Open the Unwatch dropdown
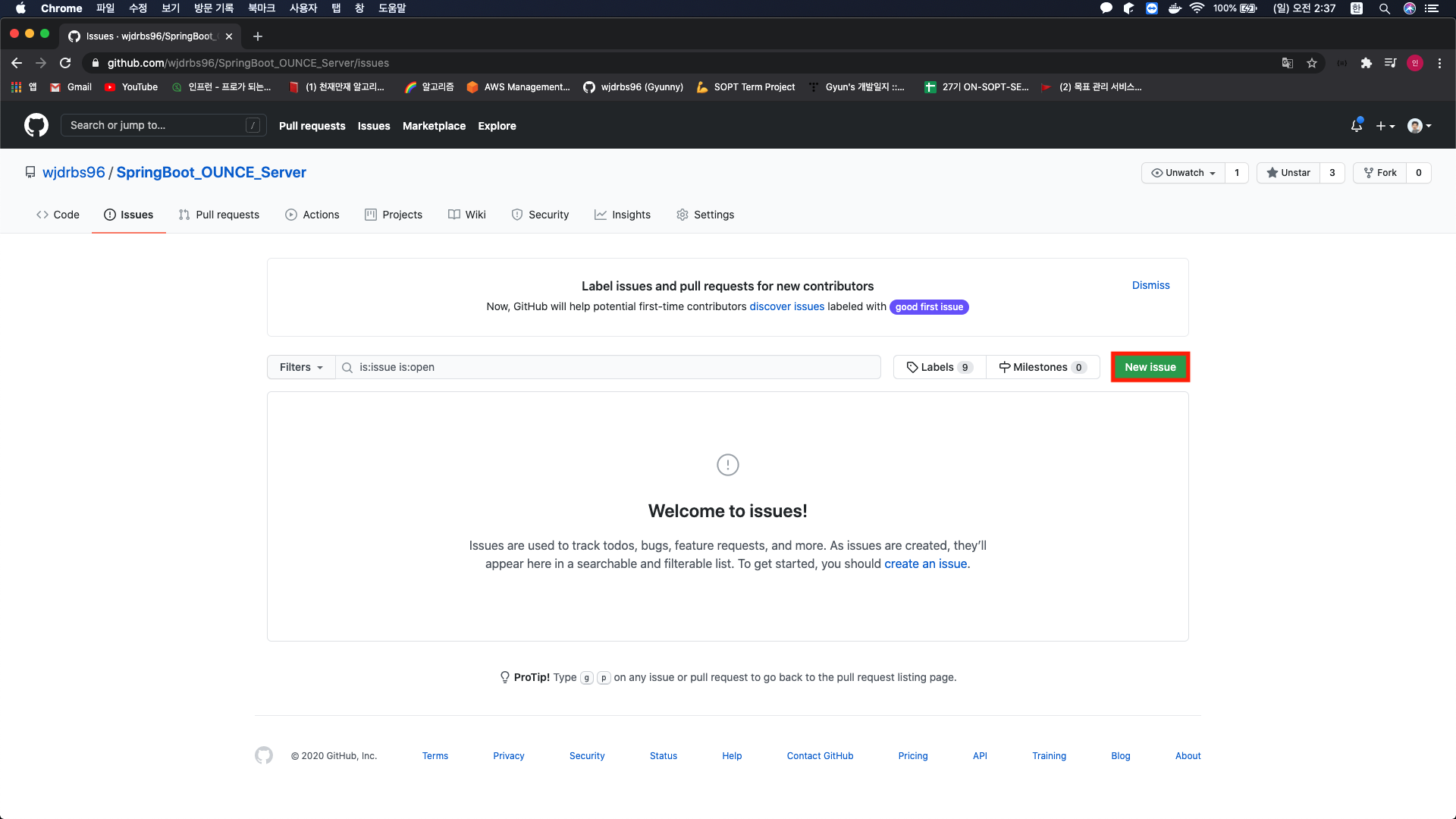This screenshot has height=819, width=1456. pyautogui.click(x=1183, y=173)
